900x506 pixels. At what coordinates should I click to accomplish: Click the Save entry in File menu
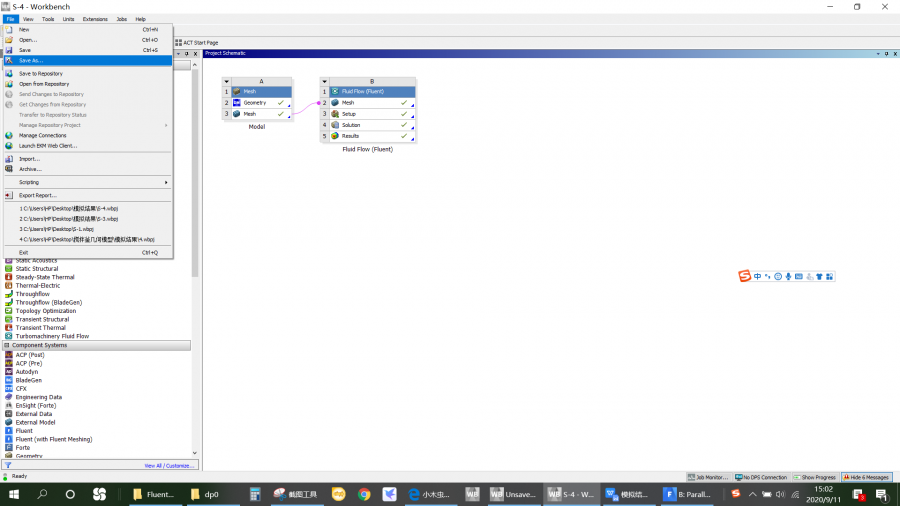point(88,50)
